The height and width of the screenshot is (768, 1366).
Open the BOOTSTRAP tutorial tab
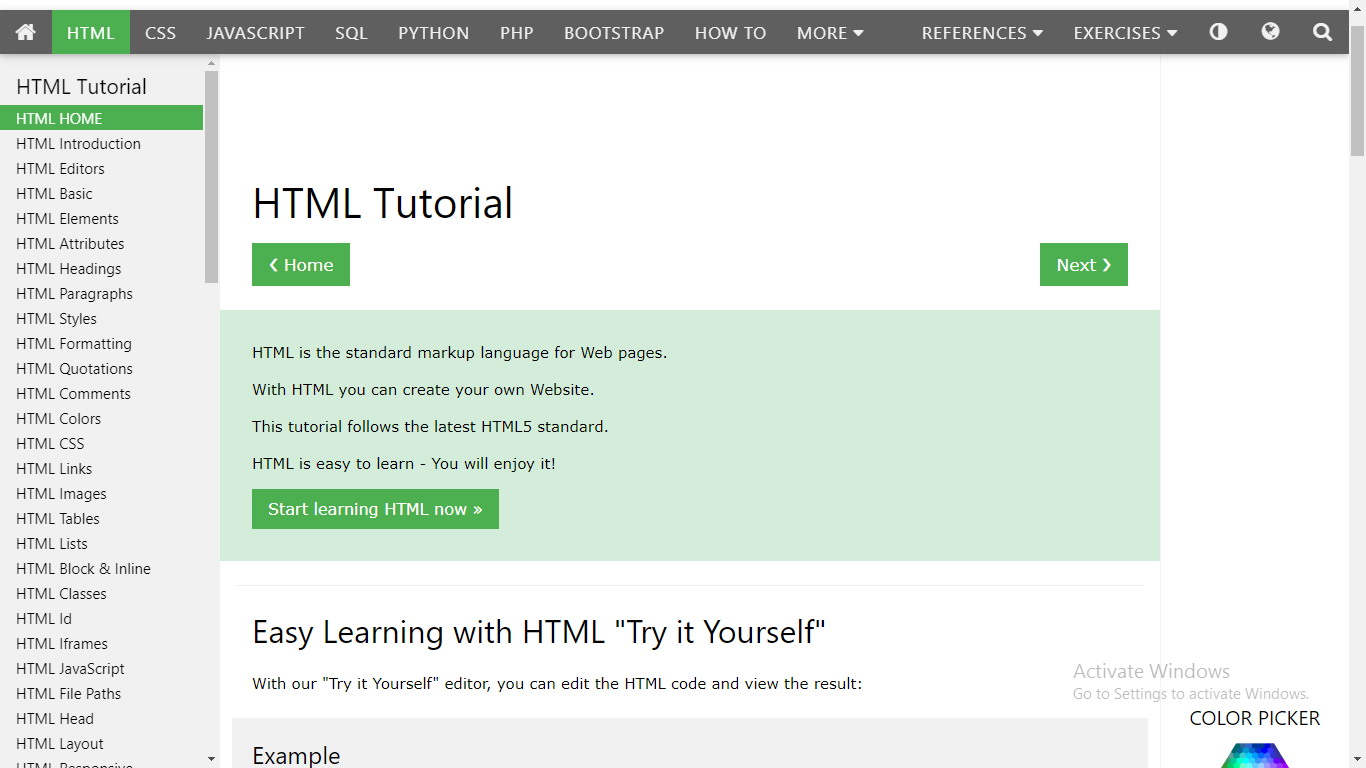tap(614, 32)
